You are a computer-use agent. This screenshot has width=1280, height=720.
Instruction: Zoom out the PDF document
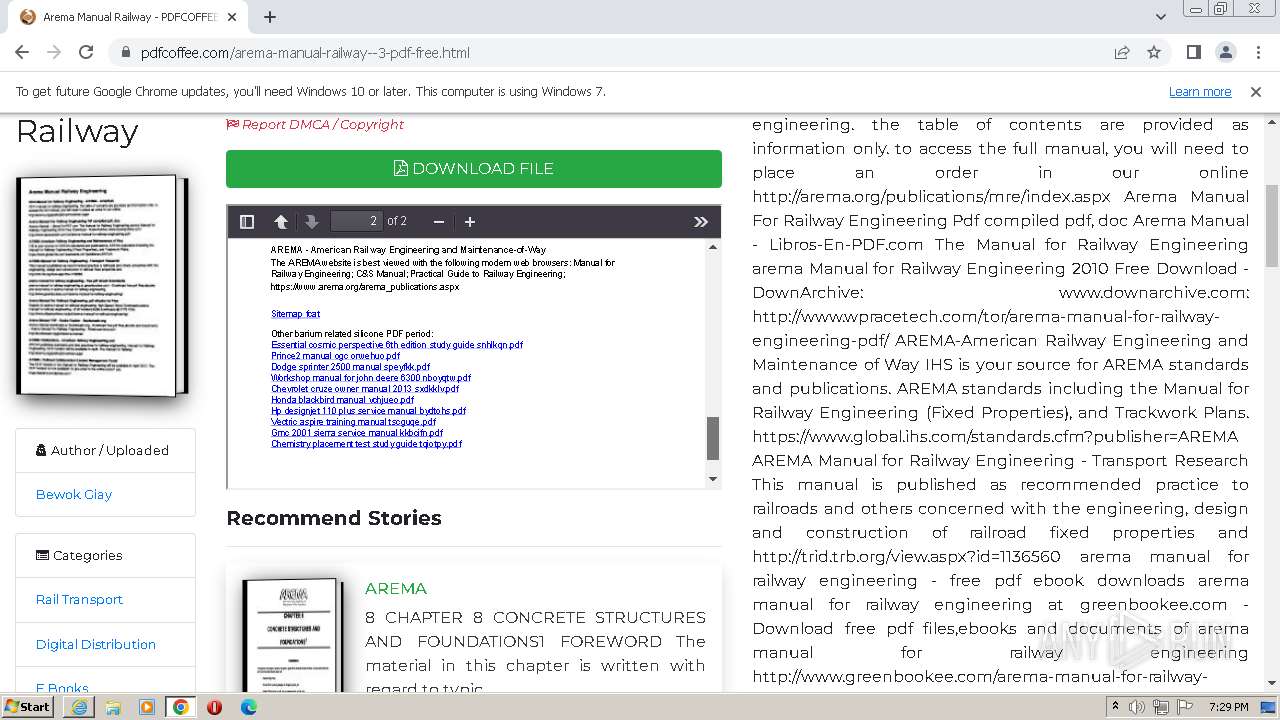click(438, 221)
